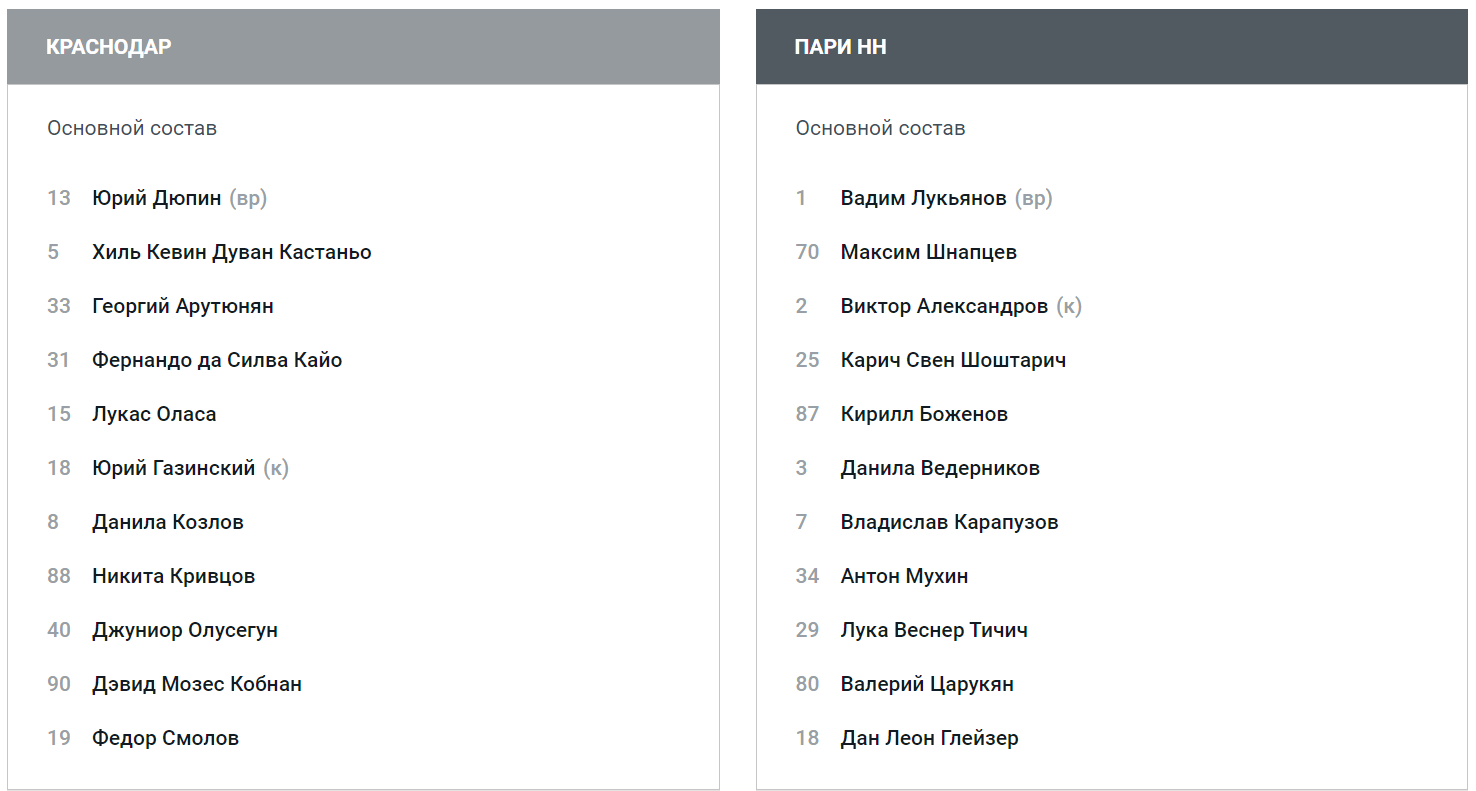This screenshot has width=1476, height=791.
Task: Select captain Юрий Газинский
Action: (173, 468)
